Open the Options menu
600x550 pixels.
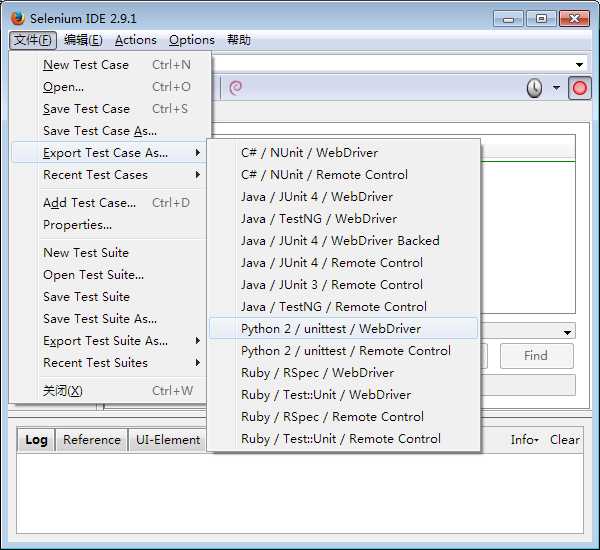(x=192, y=40)
